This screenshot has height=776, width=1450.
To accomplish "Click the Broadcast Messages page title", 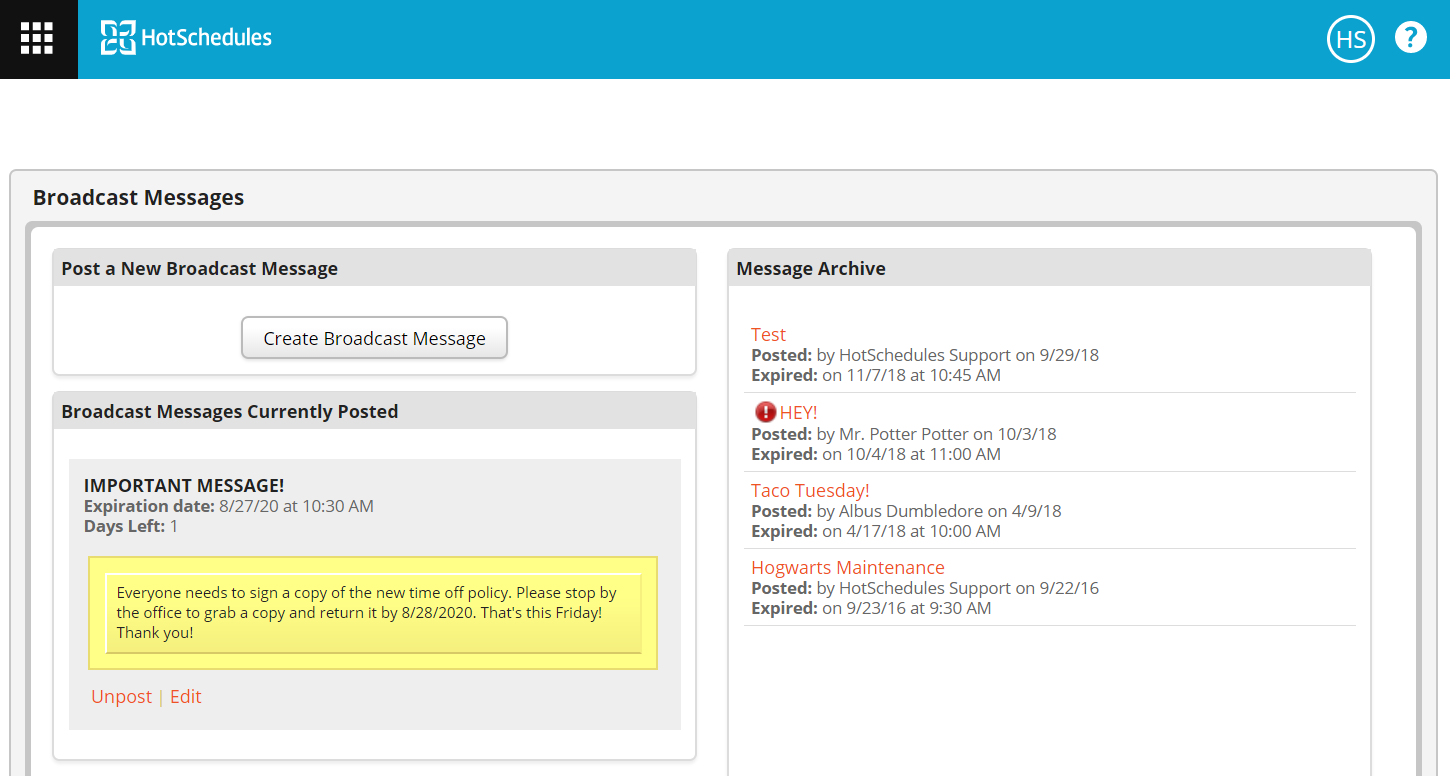I will 138,197.
